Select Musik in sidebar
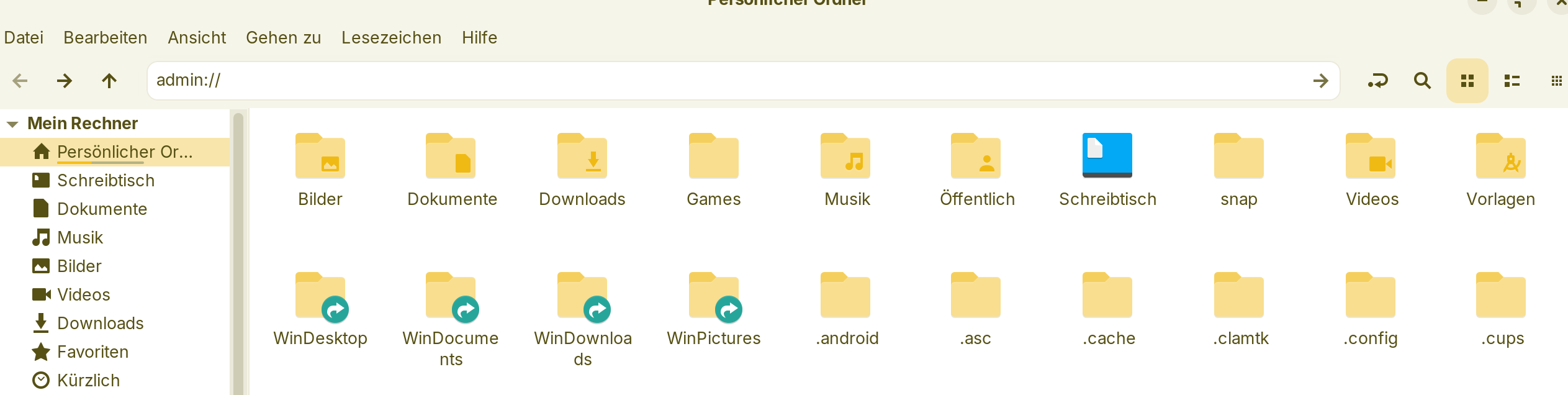1568x395 pixels. point(115,238)
